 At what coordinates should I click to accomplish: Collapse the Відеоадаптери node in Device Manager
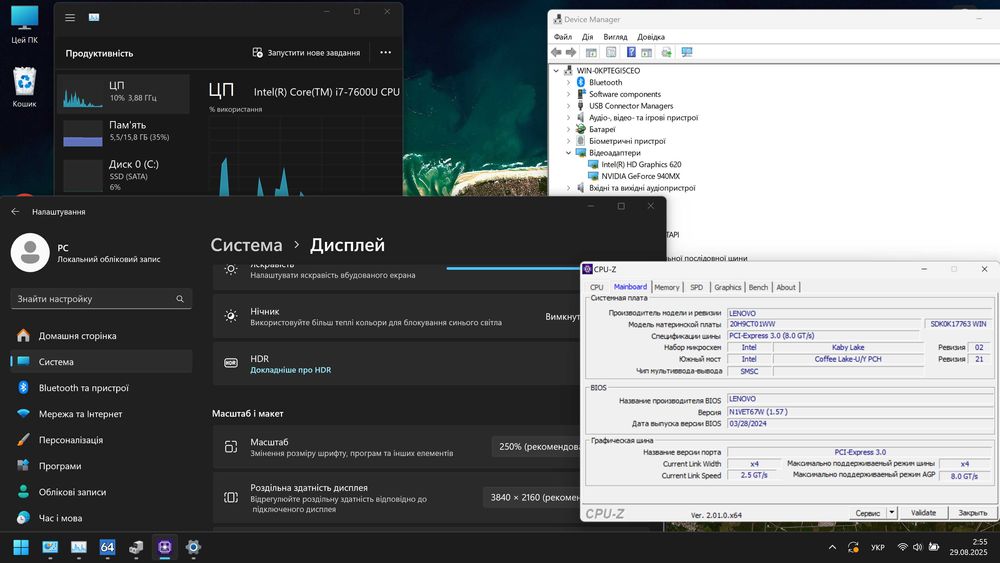coord(568,153)
